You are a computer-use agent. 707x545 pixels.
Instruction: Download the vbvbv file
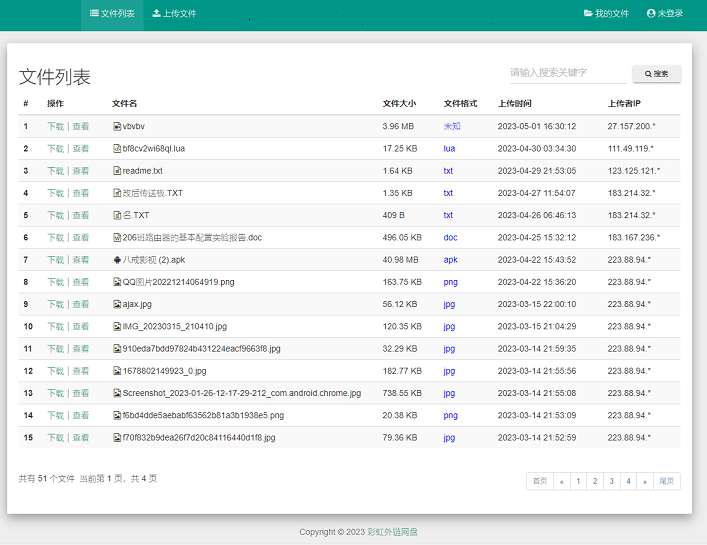click(x=56, y=126)
